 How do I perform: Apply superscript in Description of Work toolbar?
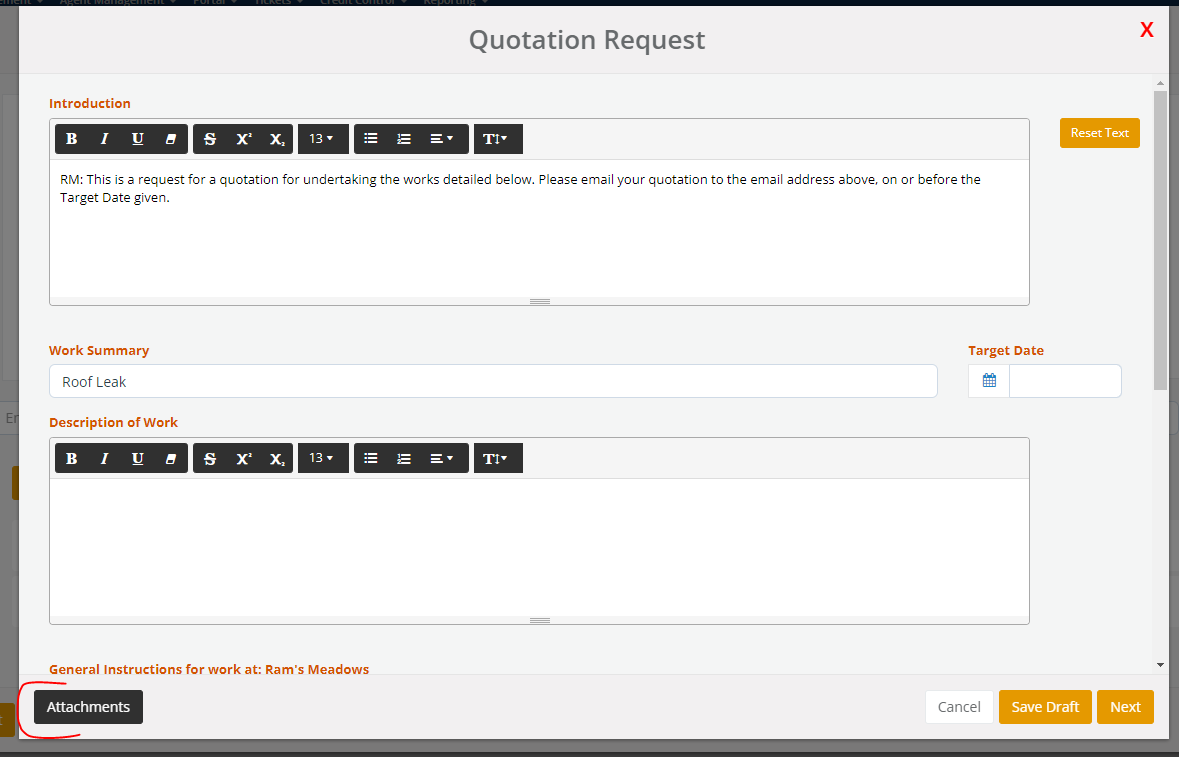coord(244,459)
